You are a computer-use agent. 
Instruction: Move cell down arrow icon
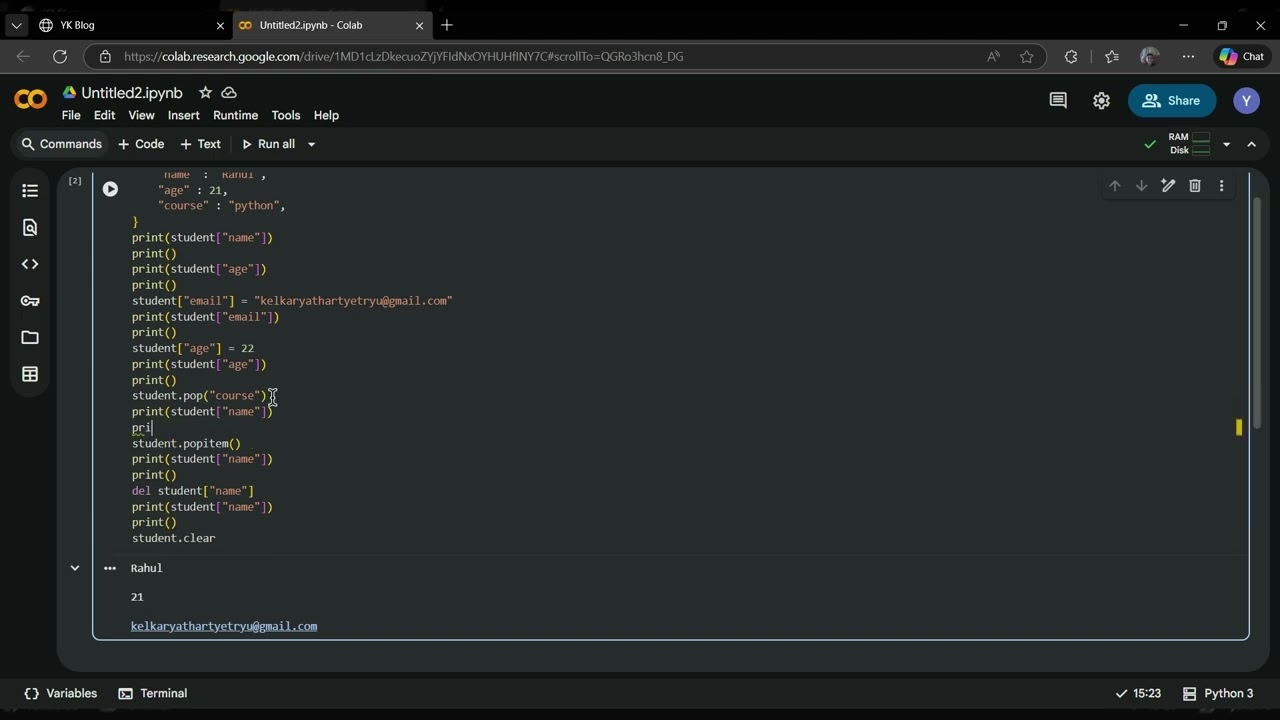click(x=1141, y=186)
